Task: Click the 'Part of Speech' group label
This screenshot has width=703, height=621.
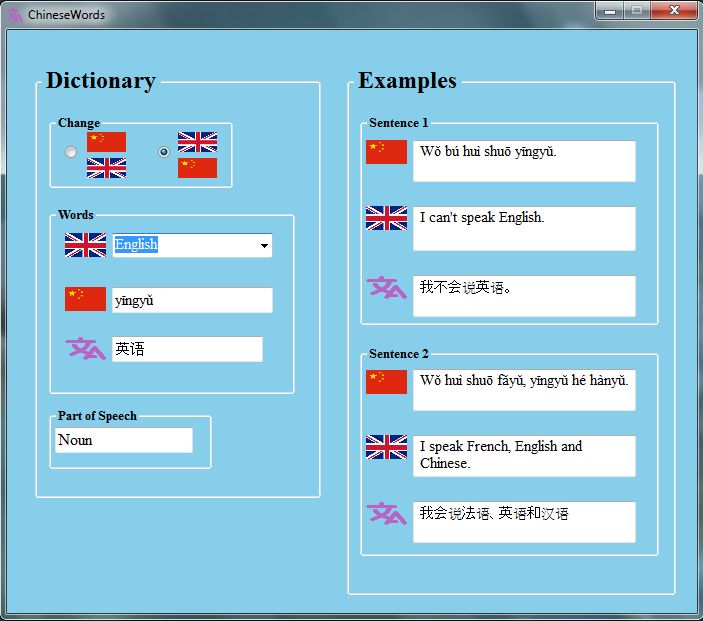Action: 97,416
